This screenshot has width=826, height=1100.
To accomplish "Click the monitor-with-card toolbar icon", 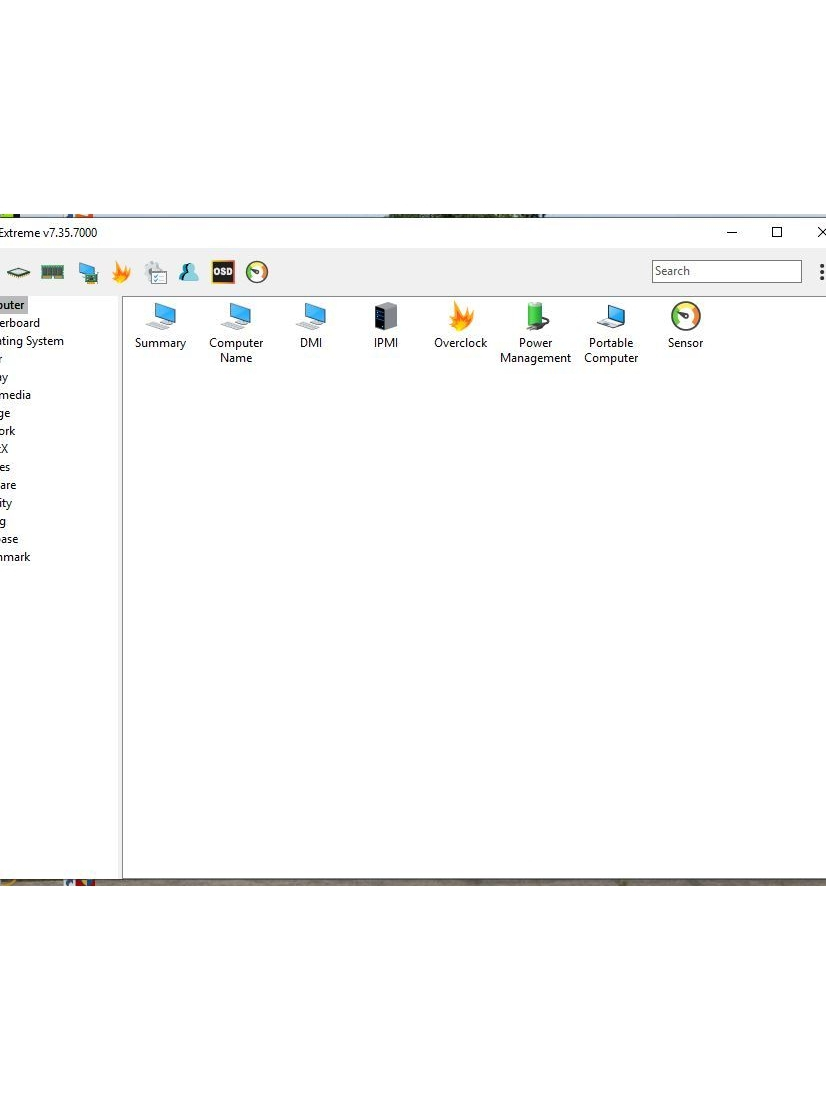I will (88, 272).
